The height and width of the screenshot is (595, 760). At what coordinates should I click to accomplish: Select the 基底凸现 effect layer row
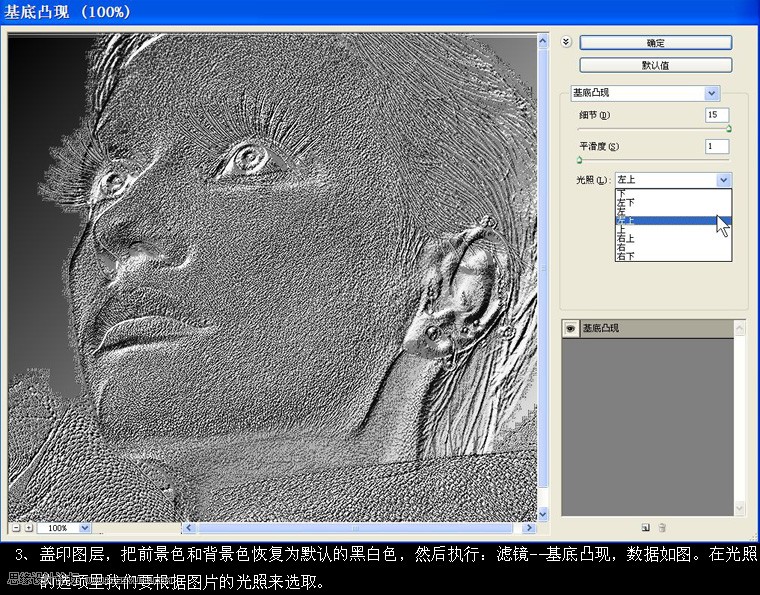pyautogui.click(x=648, y=329)
